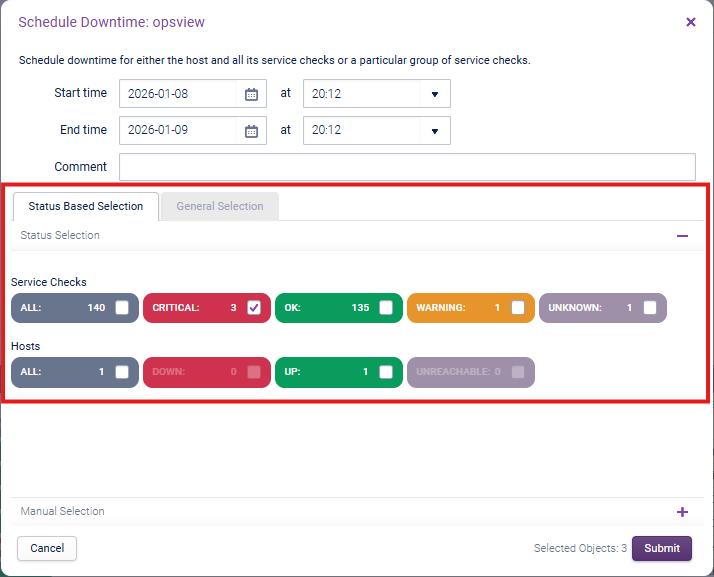
Task: Open the Start time calendar picker
Action: (252, 94)
